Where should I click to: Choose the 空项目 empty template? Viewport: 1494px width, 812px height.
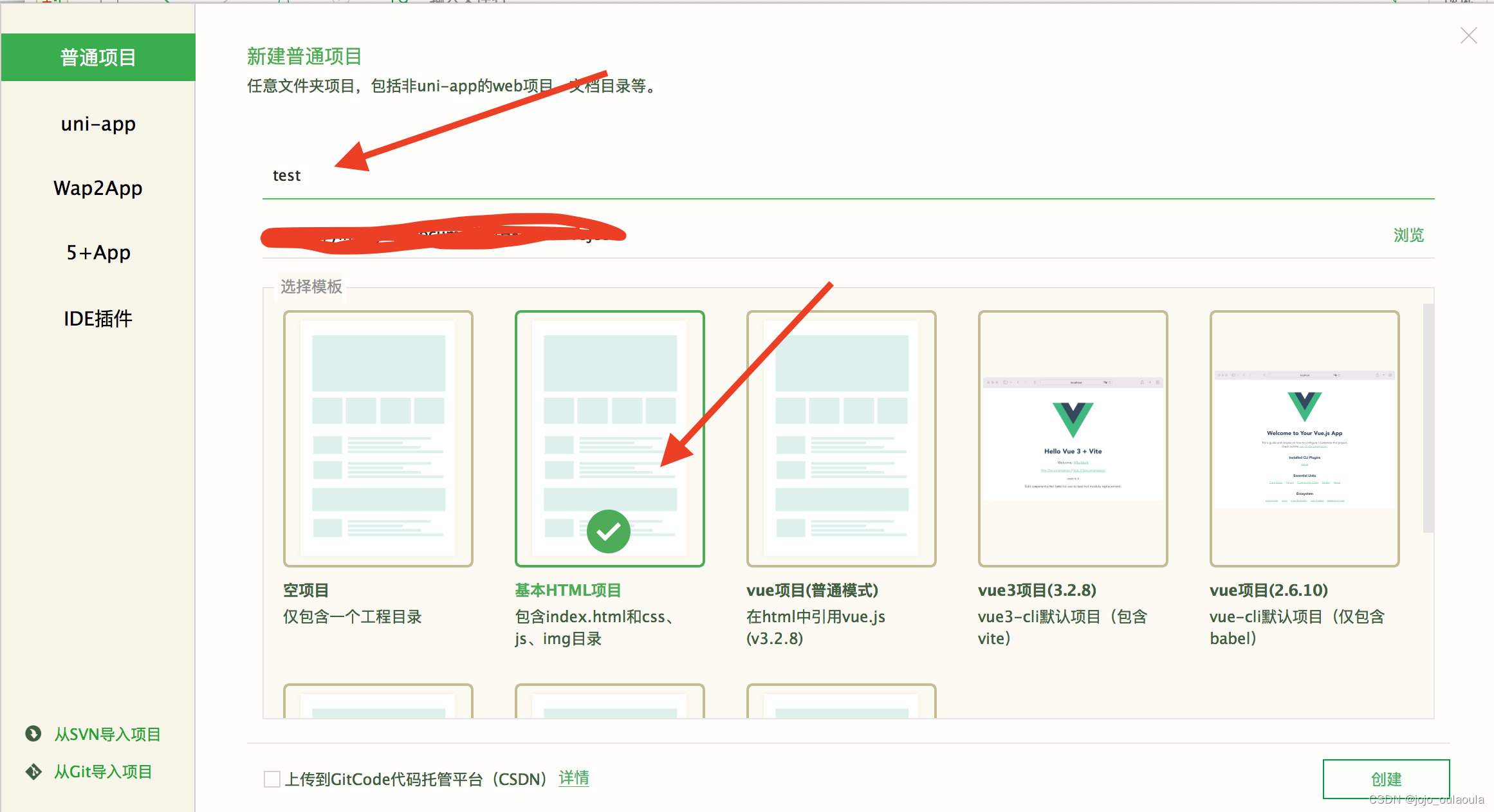pyautogui.click(x=378, y=438)
